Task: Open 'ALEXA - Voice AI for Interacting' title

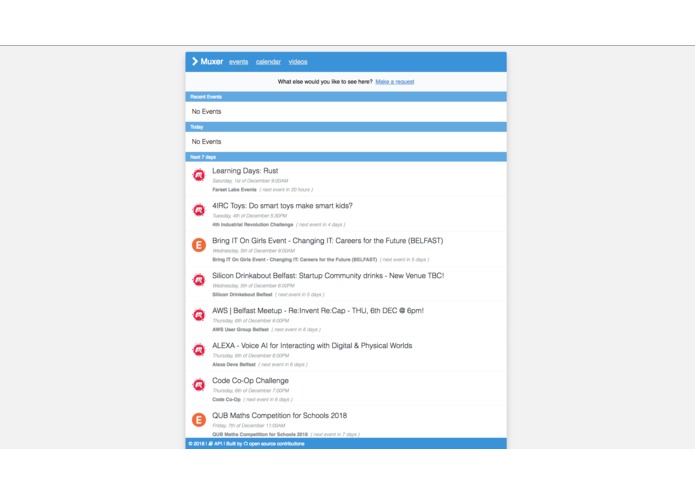Action: (312, 346)
